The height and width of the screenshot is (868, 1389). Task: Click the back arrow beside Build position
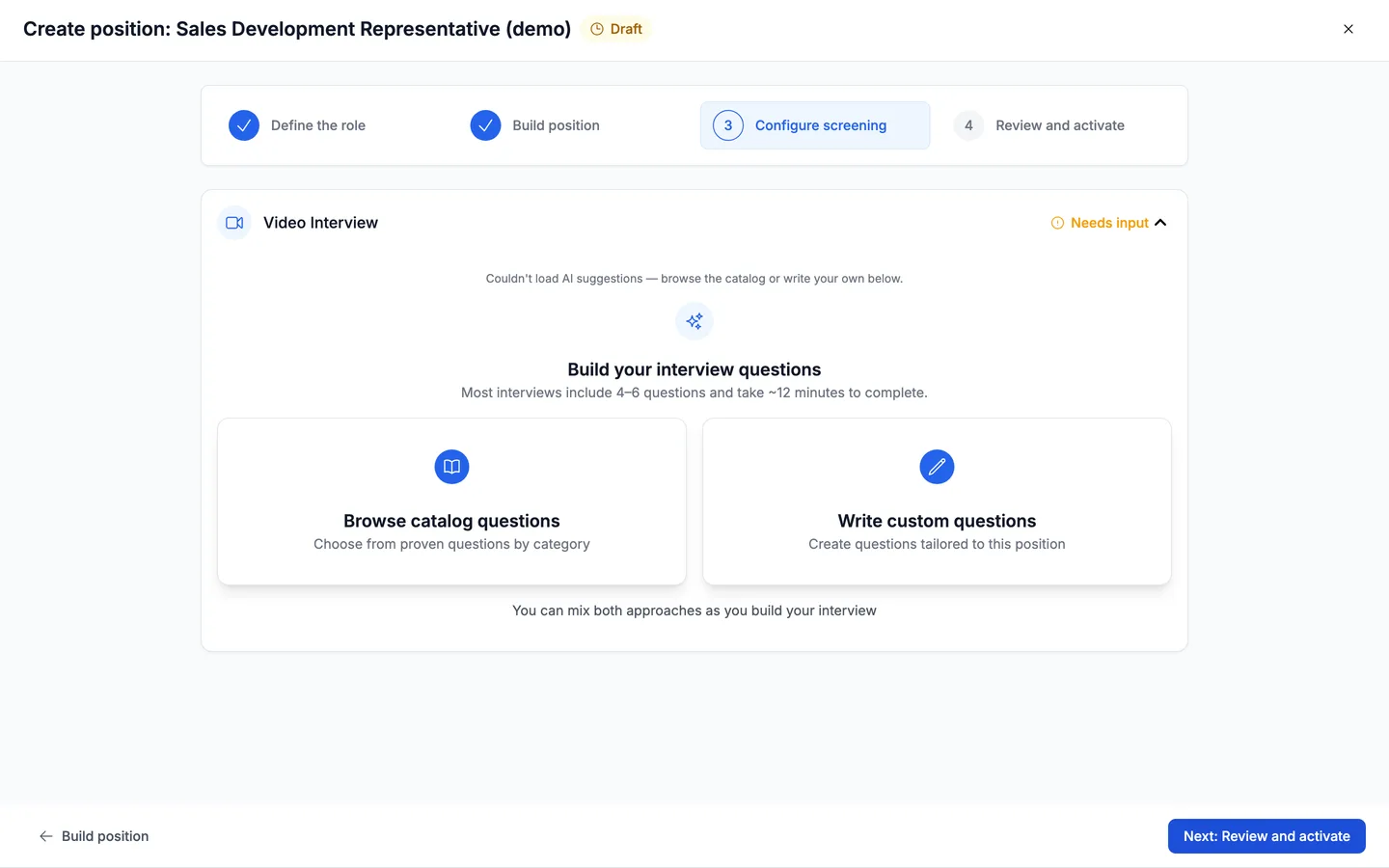(x=45, y=836)
